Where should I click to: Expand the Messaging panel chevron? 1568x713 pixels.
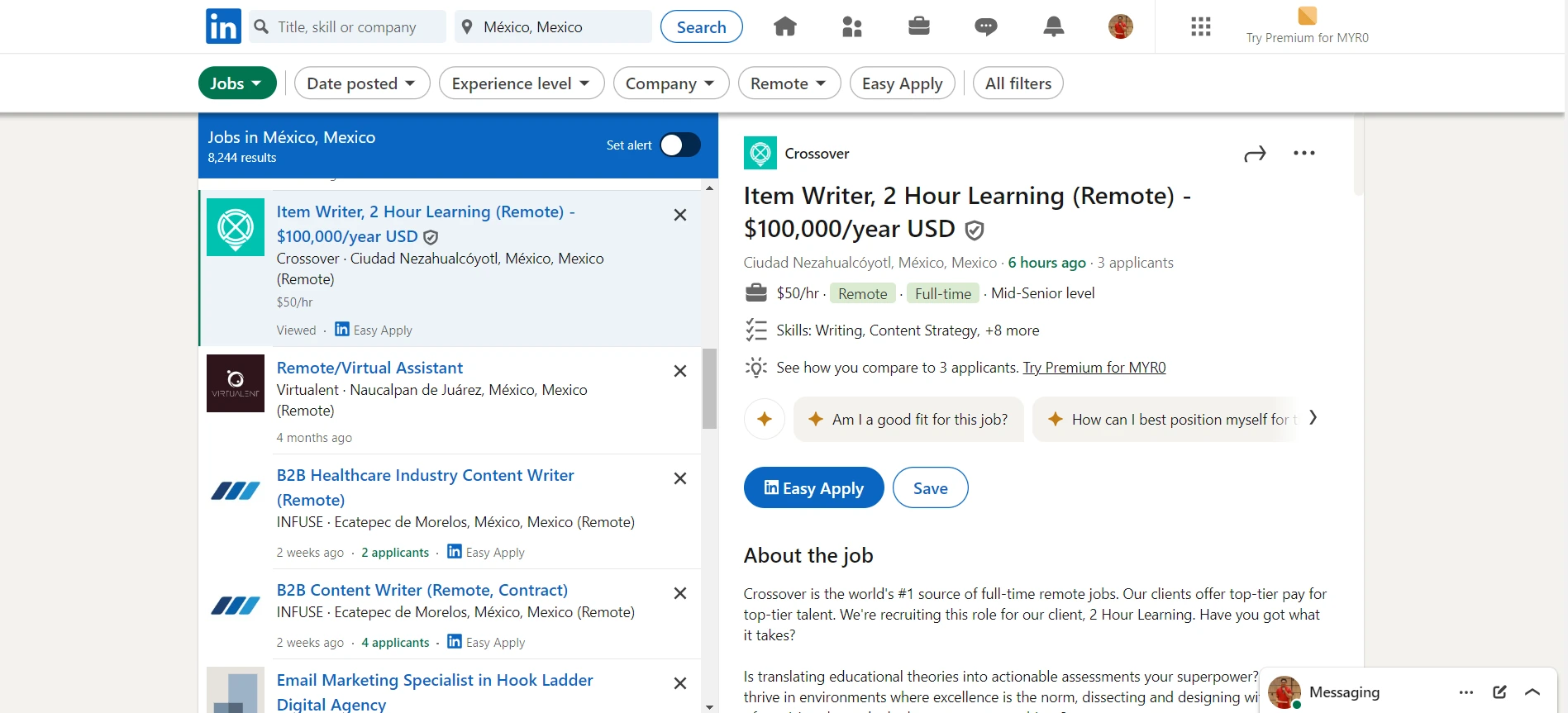[x=1532, y=692]
